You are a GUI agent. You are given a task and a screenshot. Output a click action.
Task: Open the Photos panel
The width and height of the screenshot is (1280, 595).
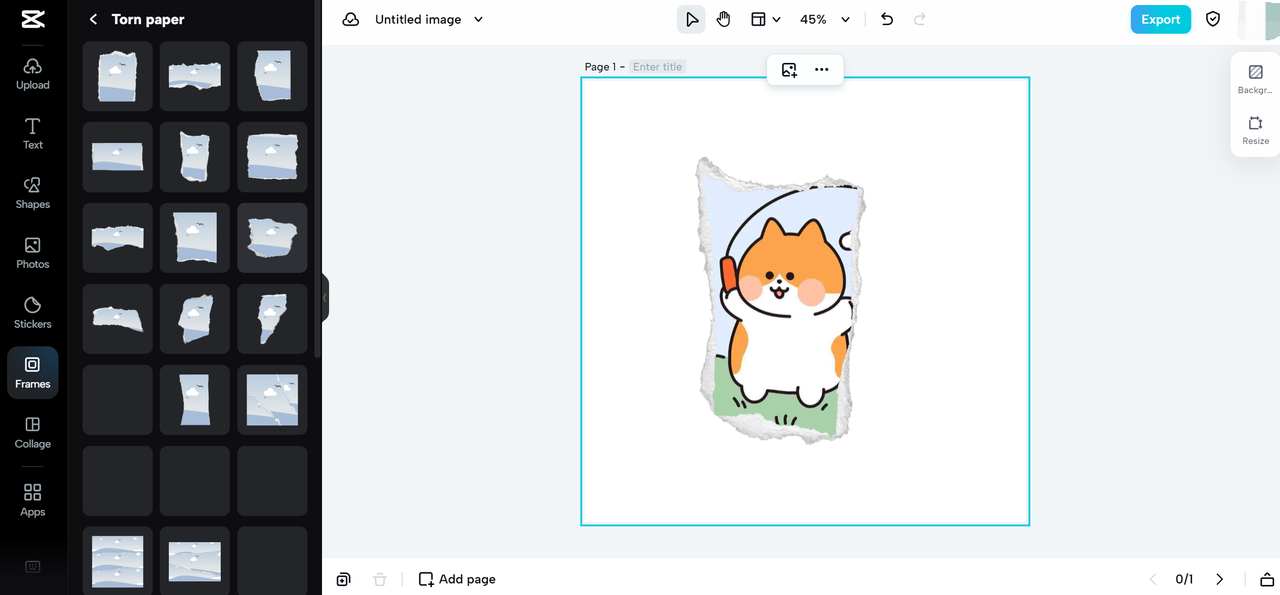33,253
